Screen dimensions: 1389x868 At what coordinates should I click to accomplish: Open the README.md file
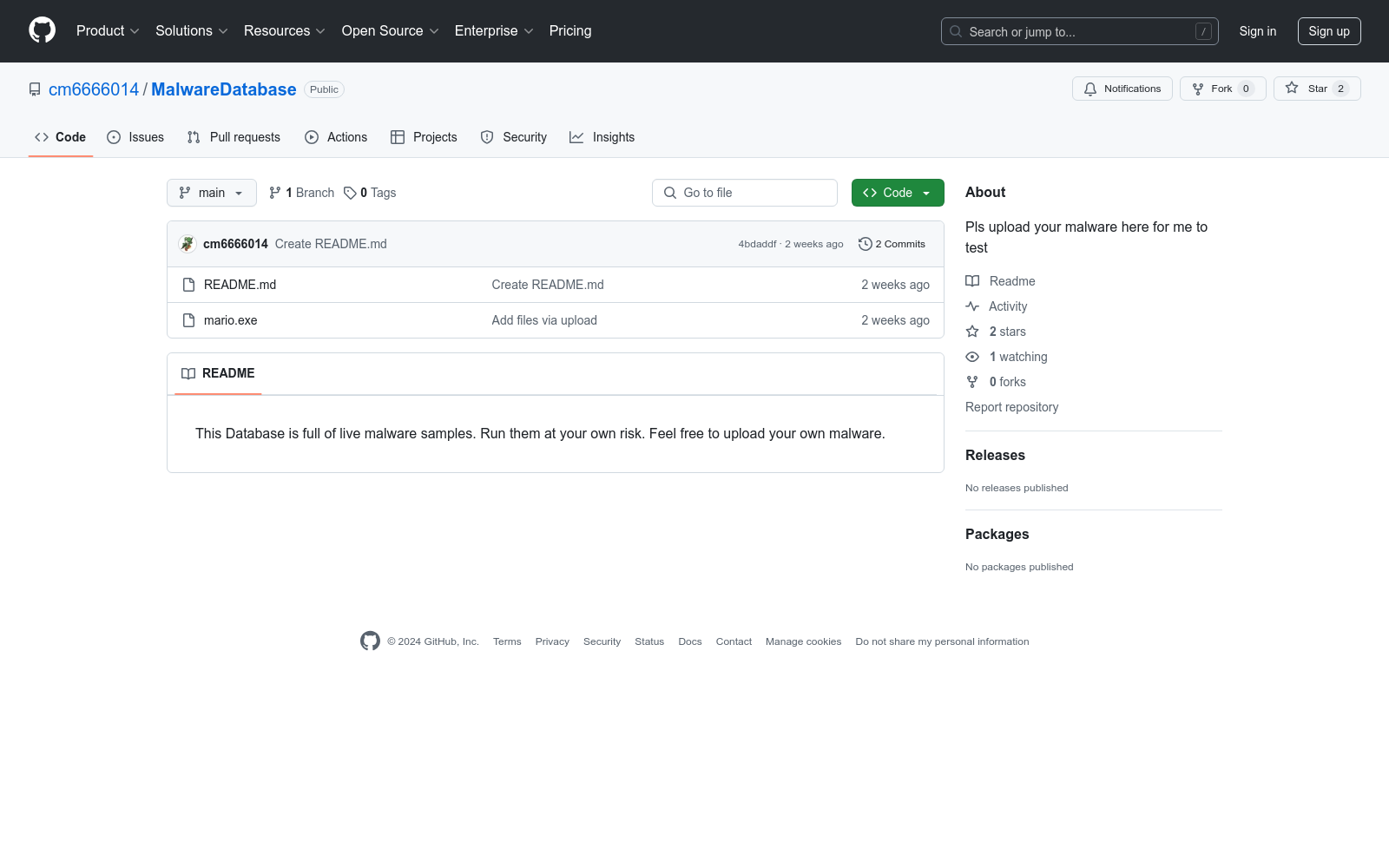[240, 285]
